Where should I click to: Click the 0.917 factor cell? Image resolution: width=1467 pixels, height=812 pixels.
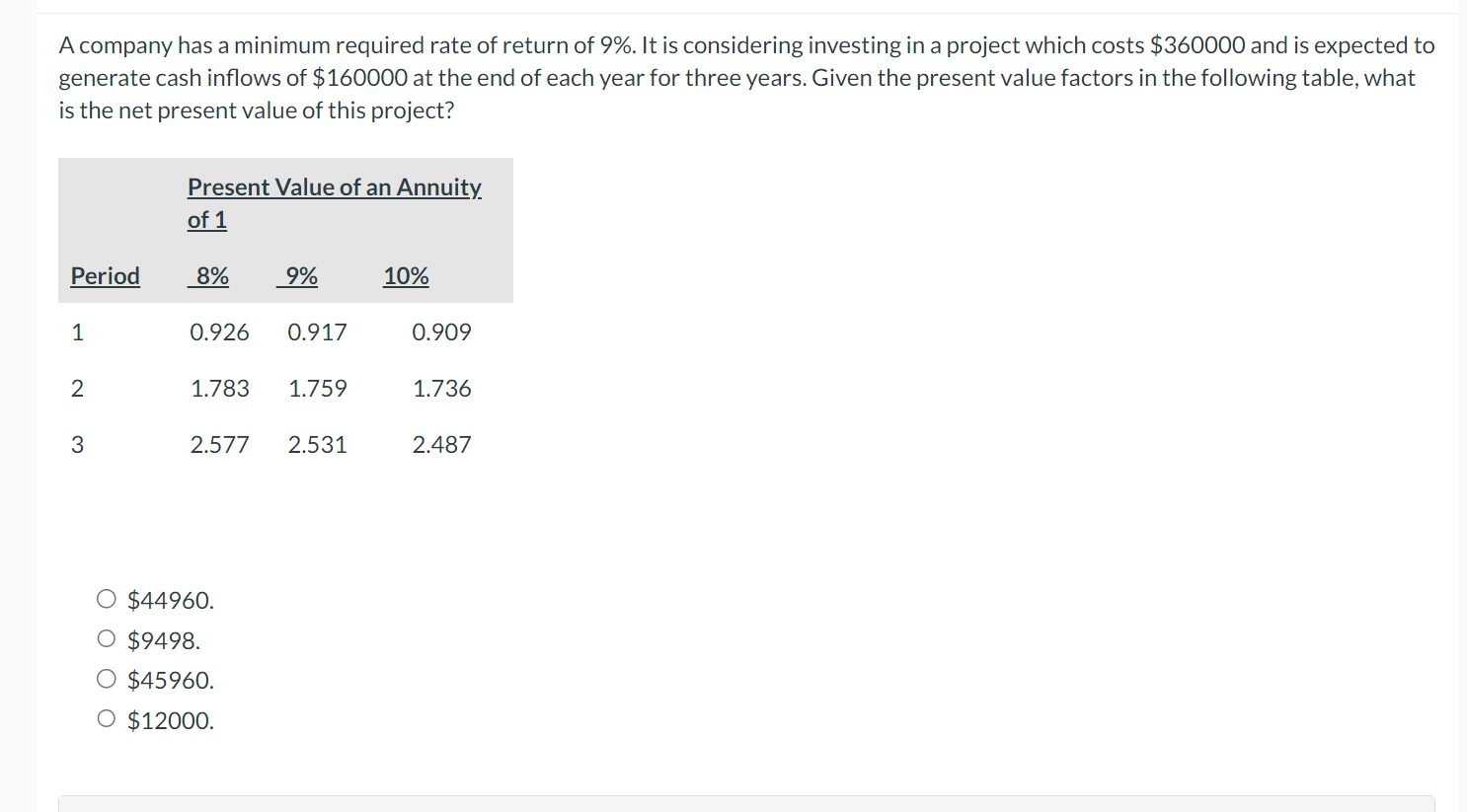click(x=318, y=332)
